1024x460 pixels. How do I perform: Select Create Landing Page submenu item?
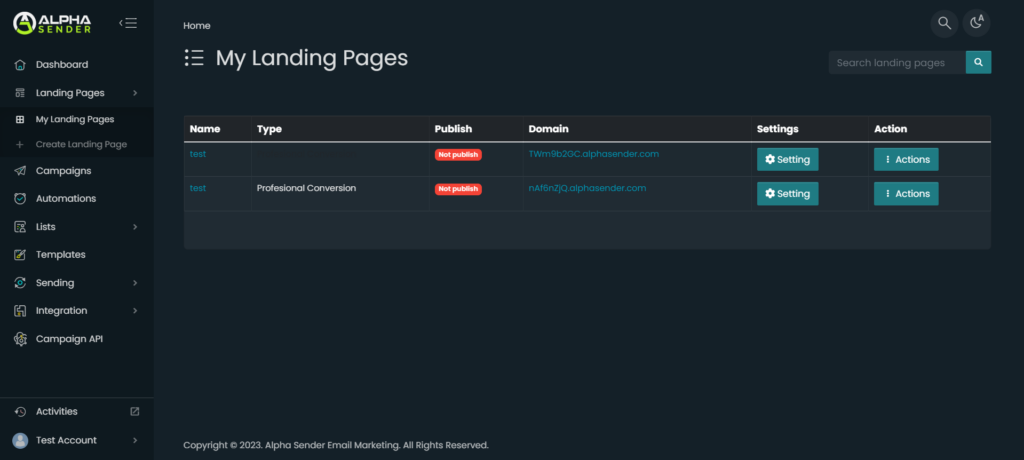82,144
